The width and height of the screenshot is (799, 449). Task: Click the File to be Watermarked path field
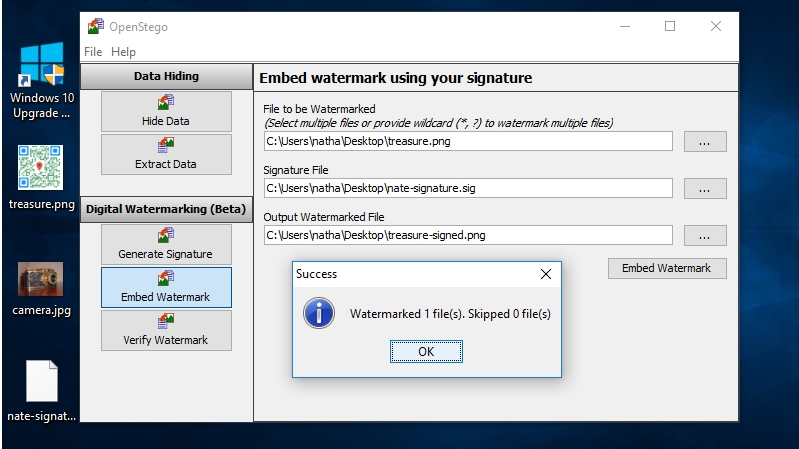pyautogui.click(x=468, y=141)
